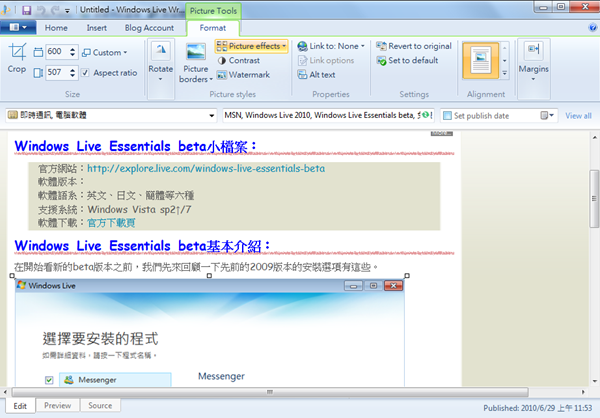Toggle the Messenger checkbox in the picture
This screenshot has height=418, width=600.
[x=49, y=380]
